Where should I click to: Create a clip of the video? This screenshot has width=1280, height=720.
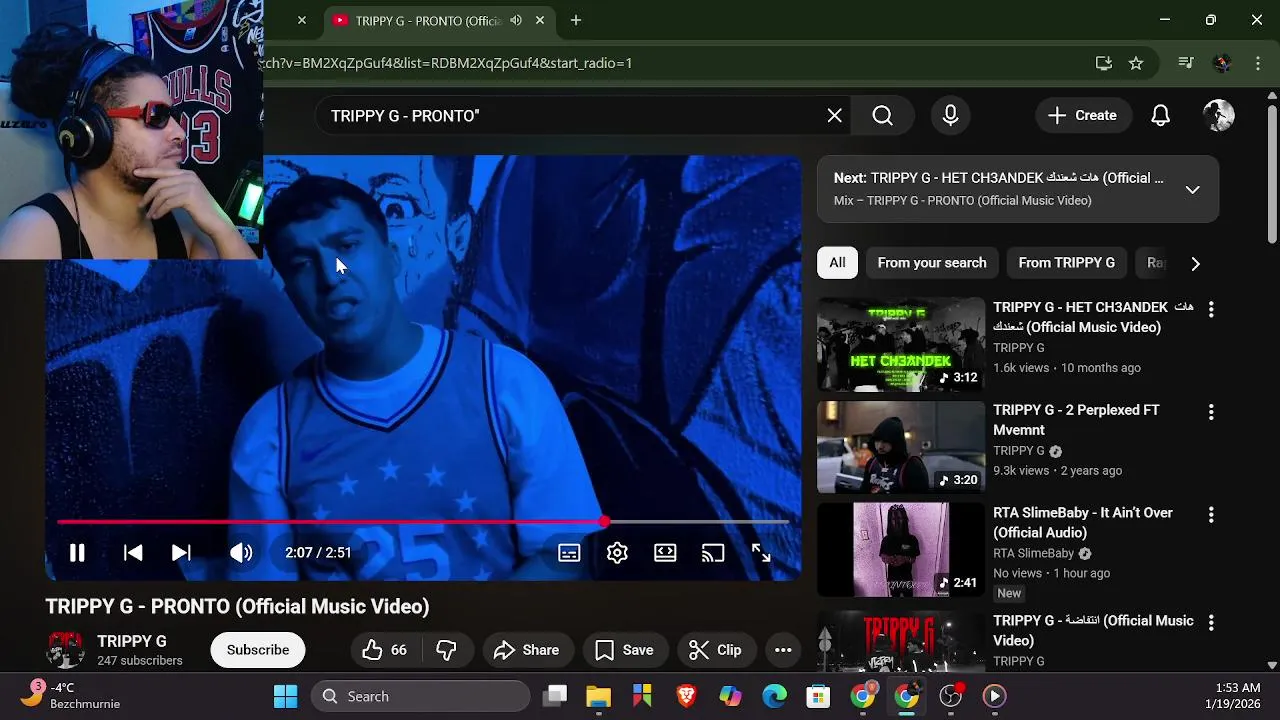pos(716,650)
